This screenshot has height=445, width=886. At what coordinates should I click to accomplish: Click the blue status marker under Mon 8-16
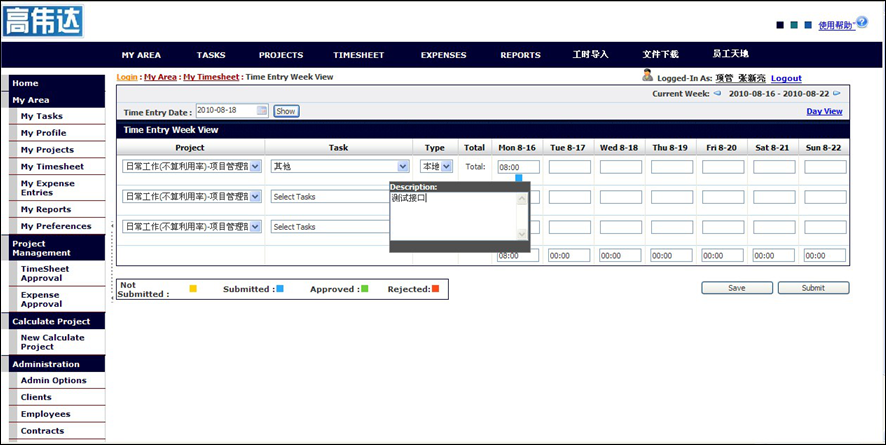(518, 178)
